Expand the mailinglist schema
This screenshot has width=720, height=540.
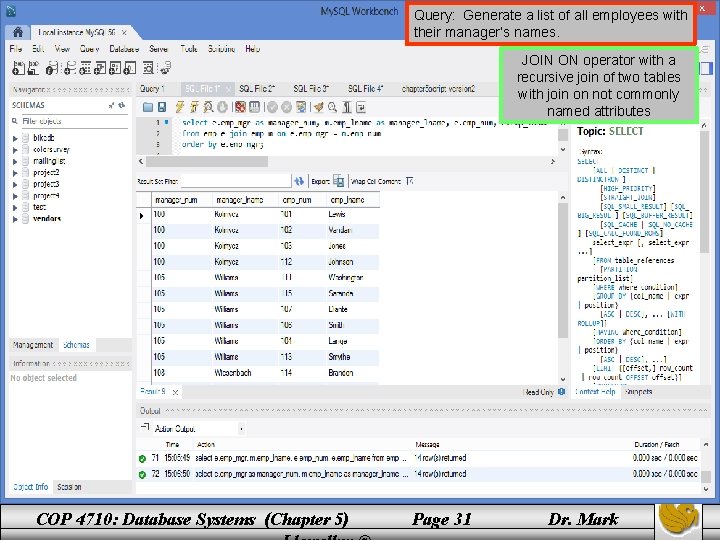point(15,161)
